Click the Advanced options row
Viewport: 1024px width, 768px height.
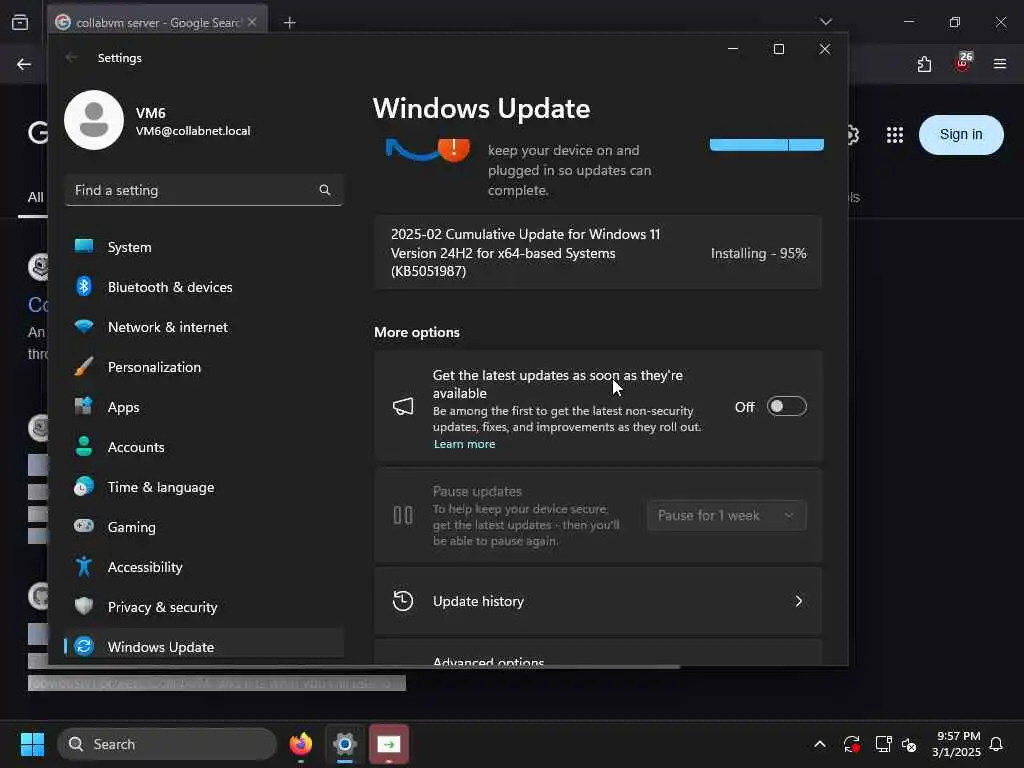pyautogui.click(x=598, y=653)
